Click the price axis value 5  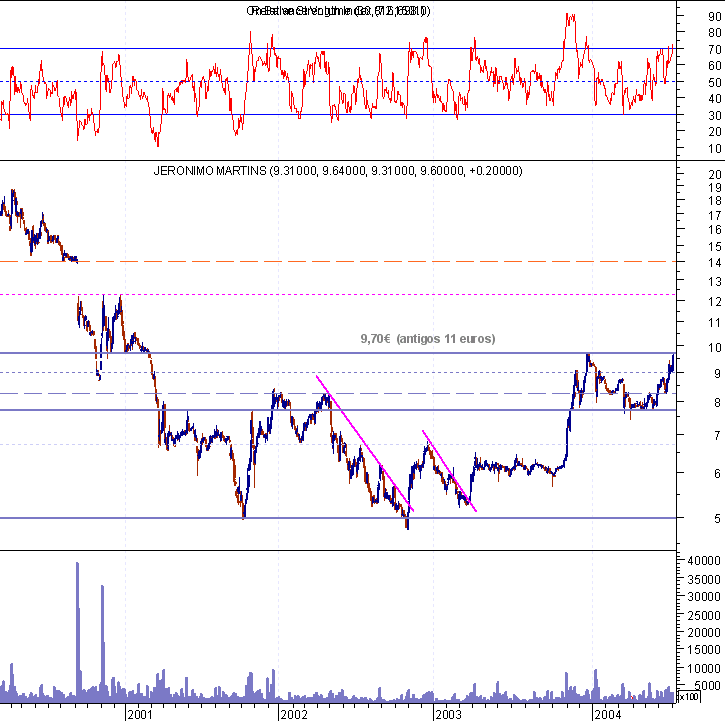click(717, 518)
